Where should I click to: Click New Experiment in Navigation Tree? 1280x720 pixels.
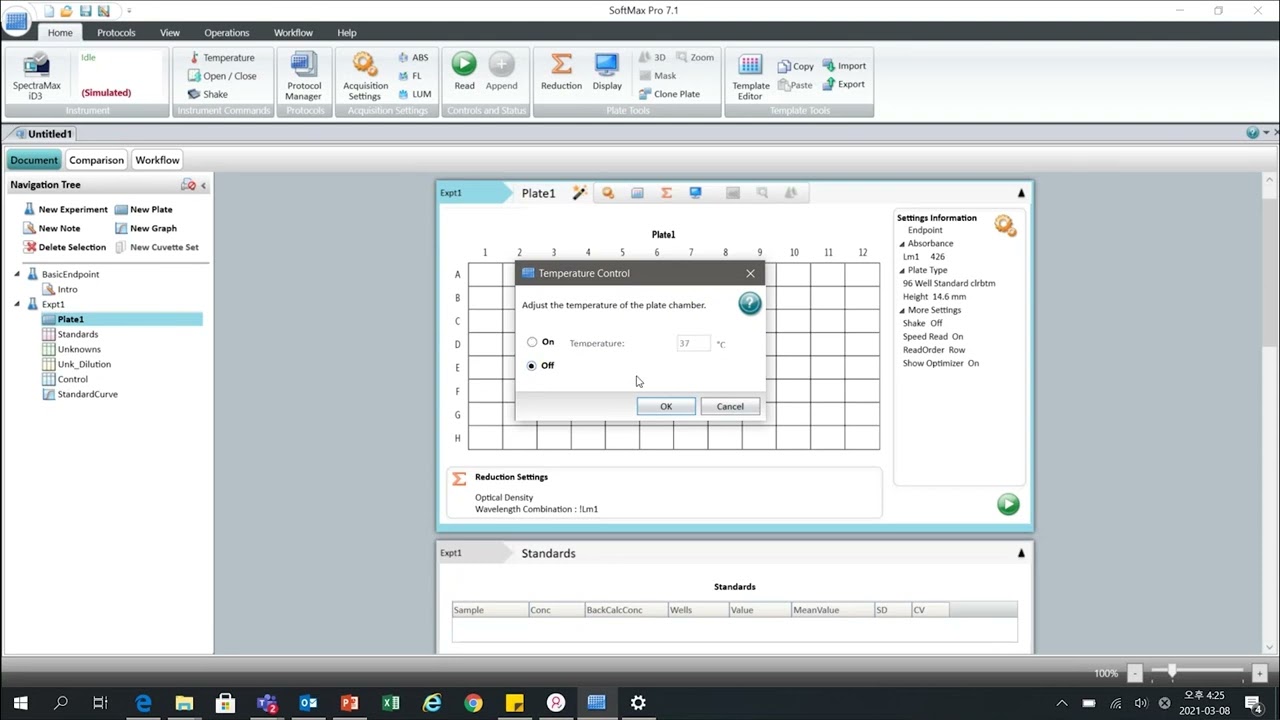point(65,210)
